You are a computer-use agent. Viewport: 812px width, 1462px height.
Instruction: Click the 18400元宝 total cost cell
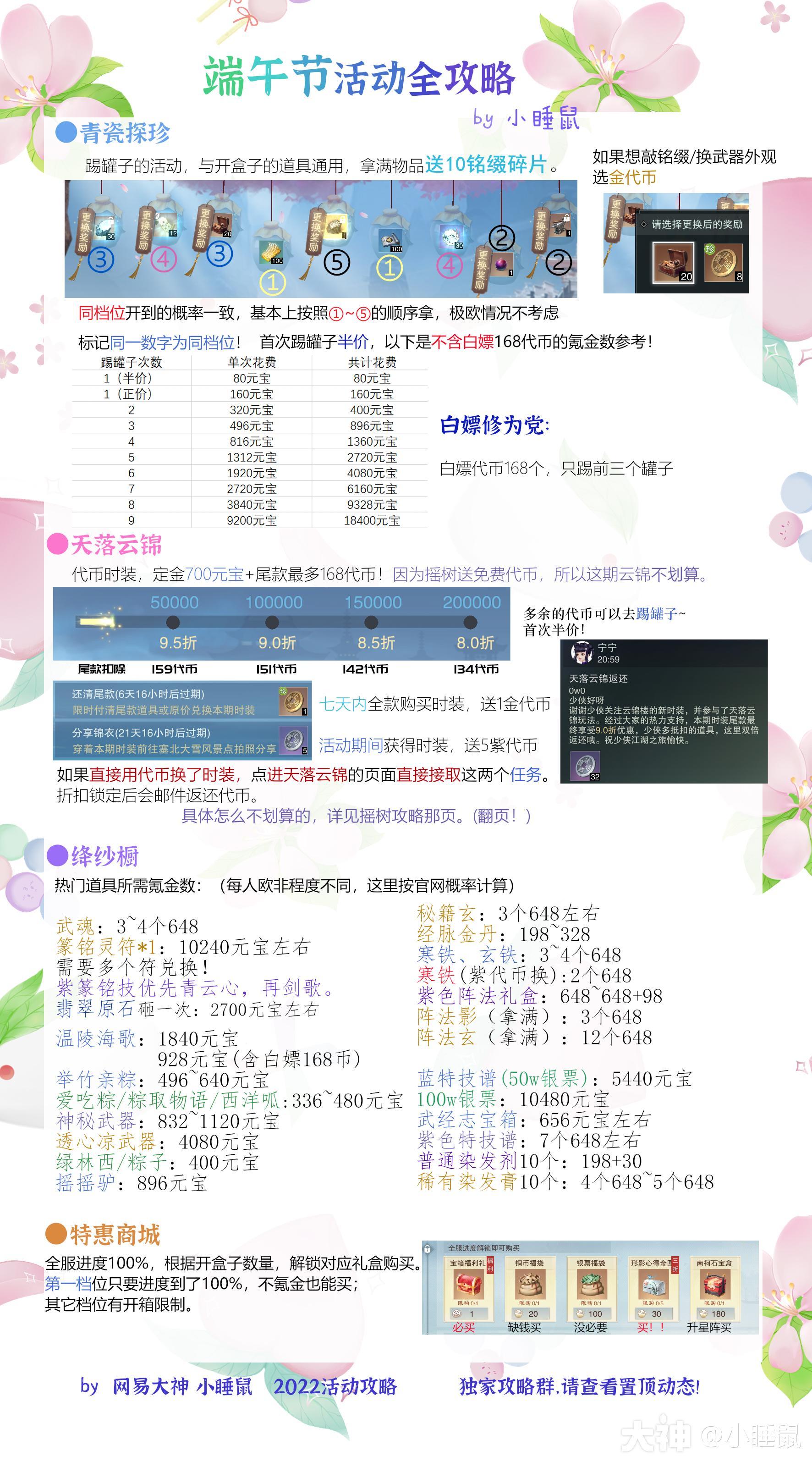tap(372, 520)
